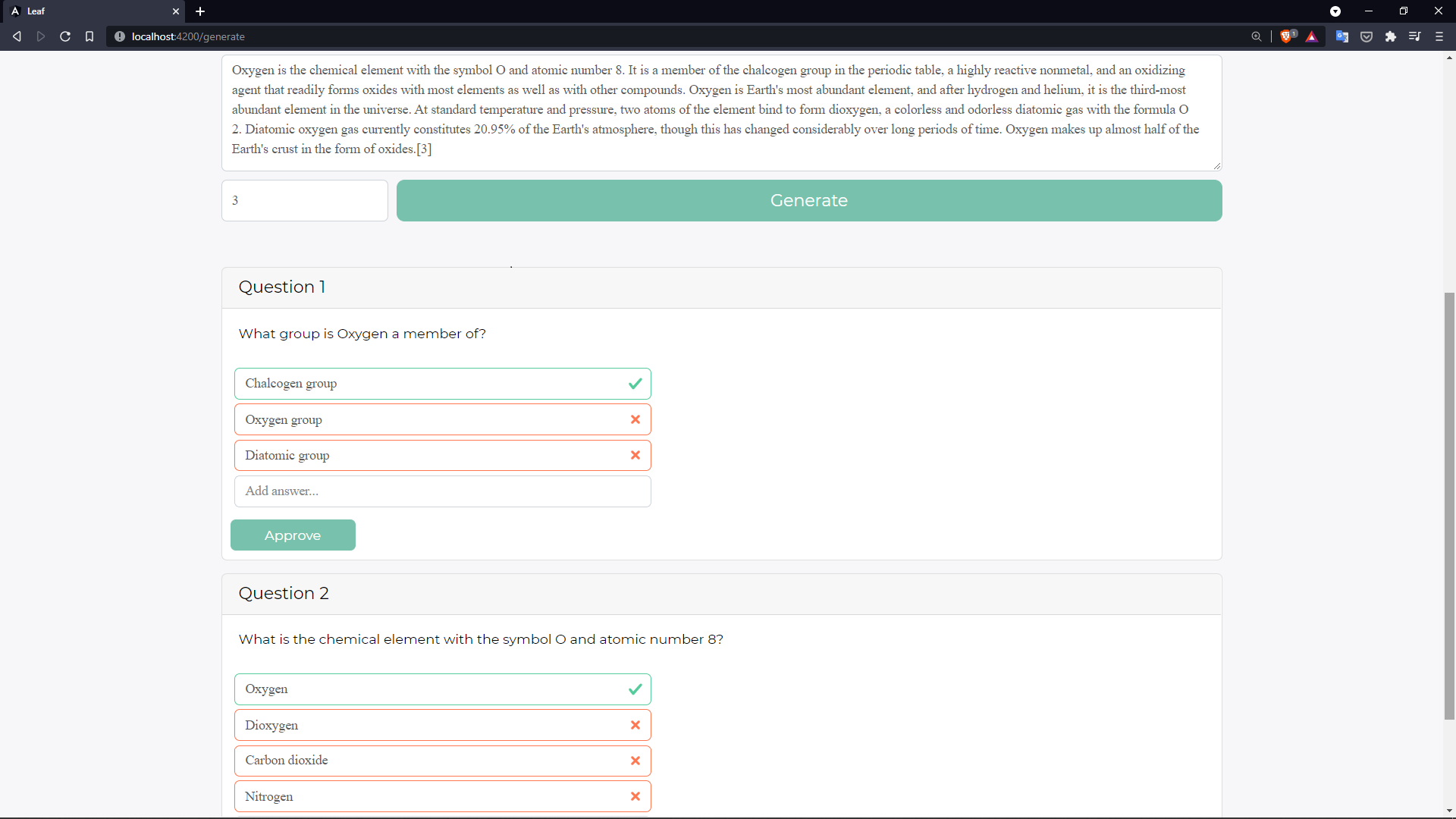Click the browser back arrow
This screenshot has height=819, width=1456.
click(x=17, y=36)
